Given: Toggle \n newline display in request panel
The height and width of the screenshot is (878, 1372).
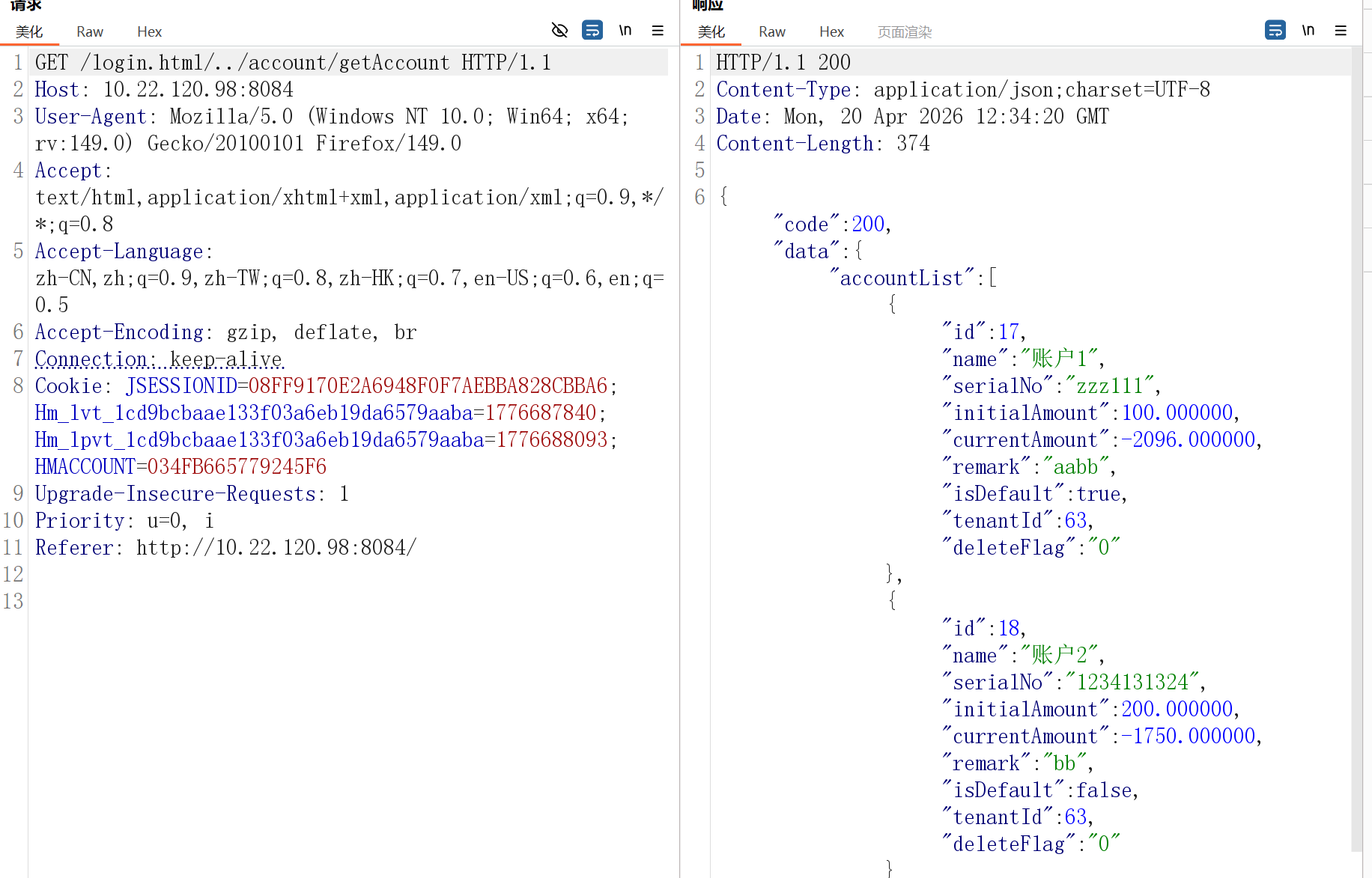Looking at the screenshot, I should [x=625, y=31].
